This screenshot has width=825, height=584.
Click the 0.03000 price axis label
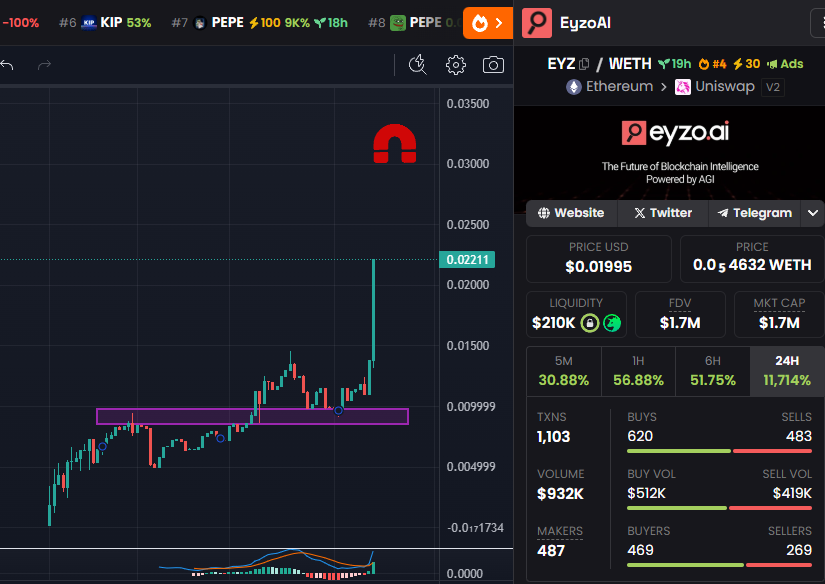[x=468, y=164]
